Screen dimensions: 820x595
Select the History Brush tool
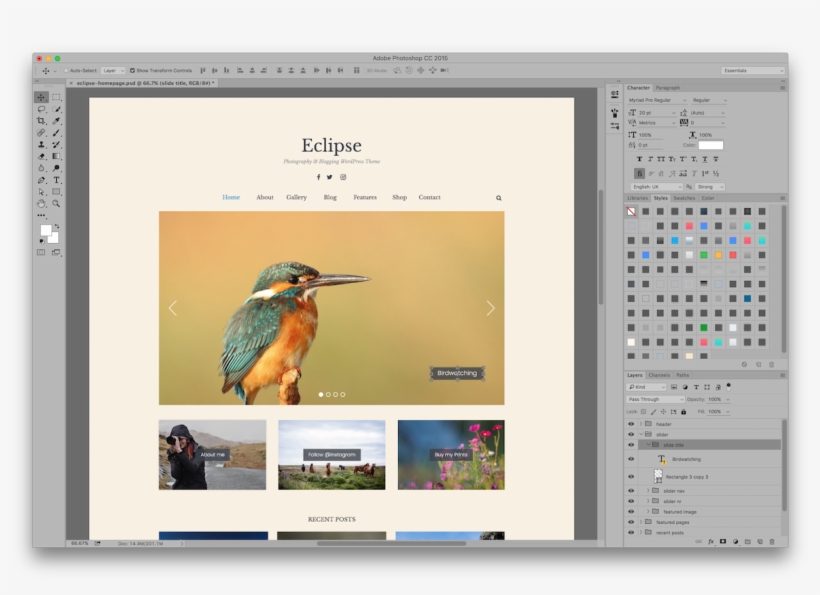pyautogui.click(x=56, y=144)
